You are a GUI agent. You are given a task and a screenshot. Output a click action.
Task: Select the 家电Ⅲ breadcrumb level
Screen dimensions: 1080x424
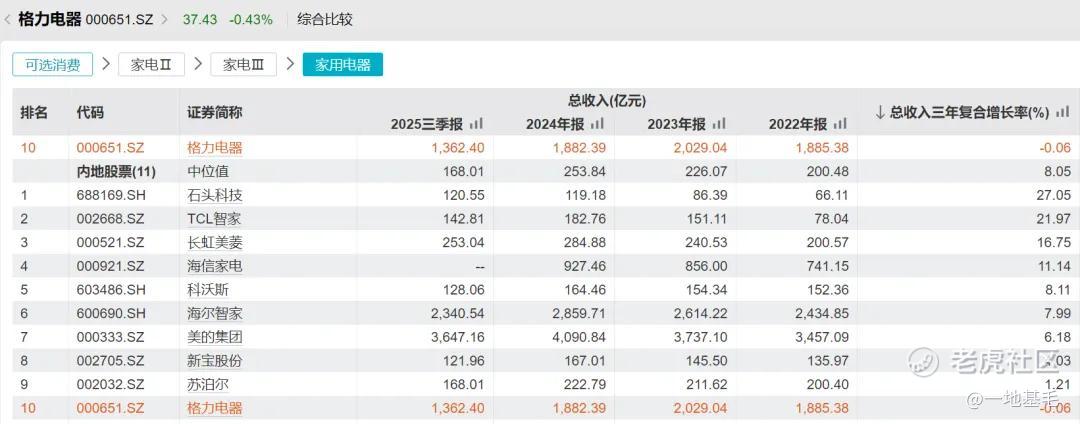243,65
